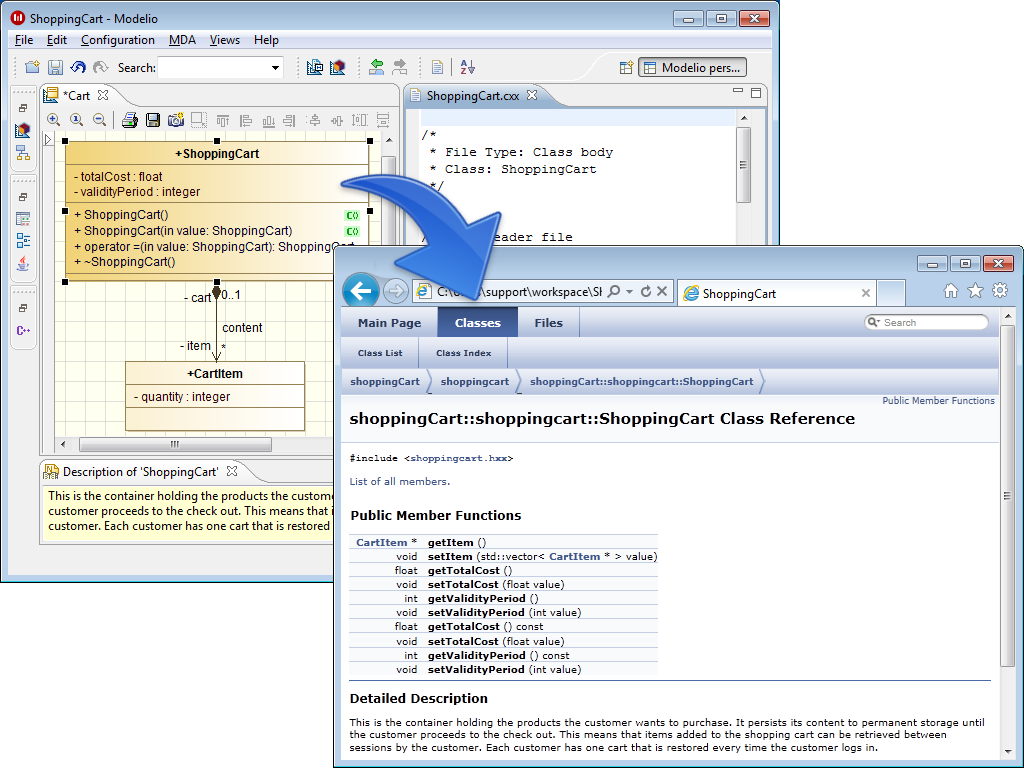
Task: Click the quantity : integer attribute
Action: [x=182, y=396]
